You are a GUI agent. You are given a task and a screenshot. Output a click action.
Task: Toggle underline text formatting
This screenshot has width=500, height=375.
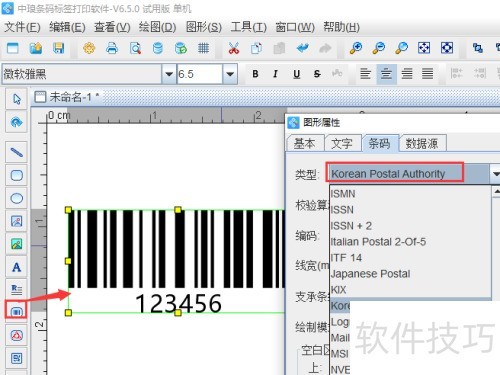point(296,74)
